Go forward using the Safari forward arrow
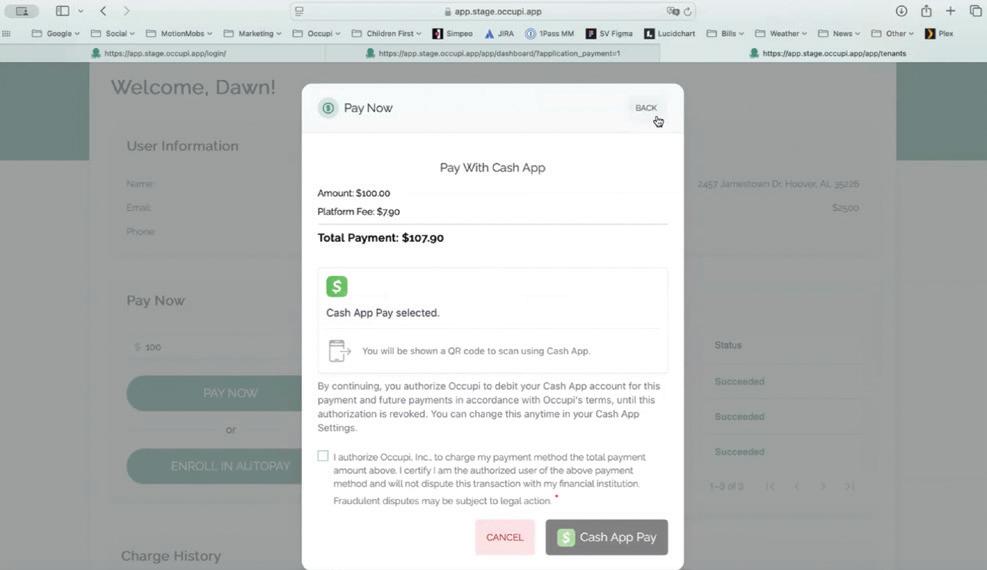 click(x=127, y=11)
